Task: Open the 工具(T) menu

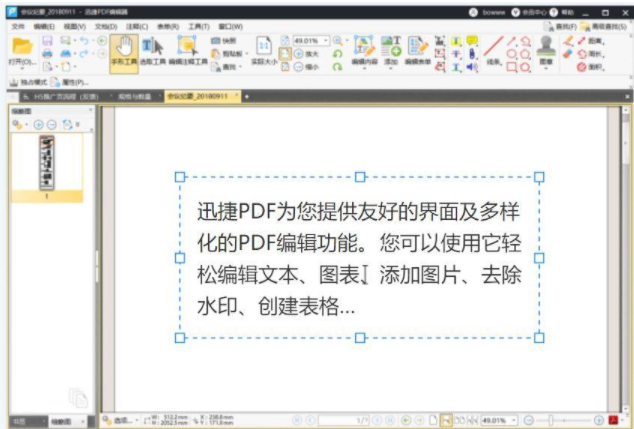Action: point(199,26)
